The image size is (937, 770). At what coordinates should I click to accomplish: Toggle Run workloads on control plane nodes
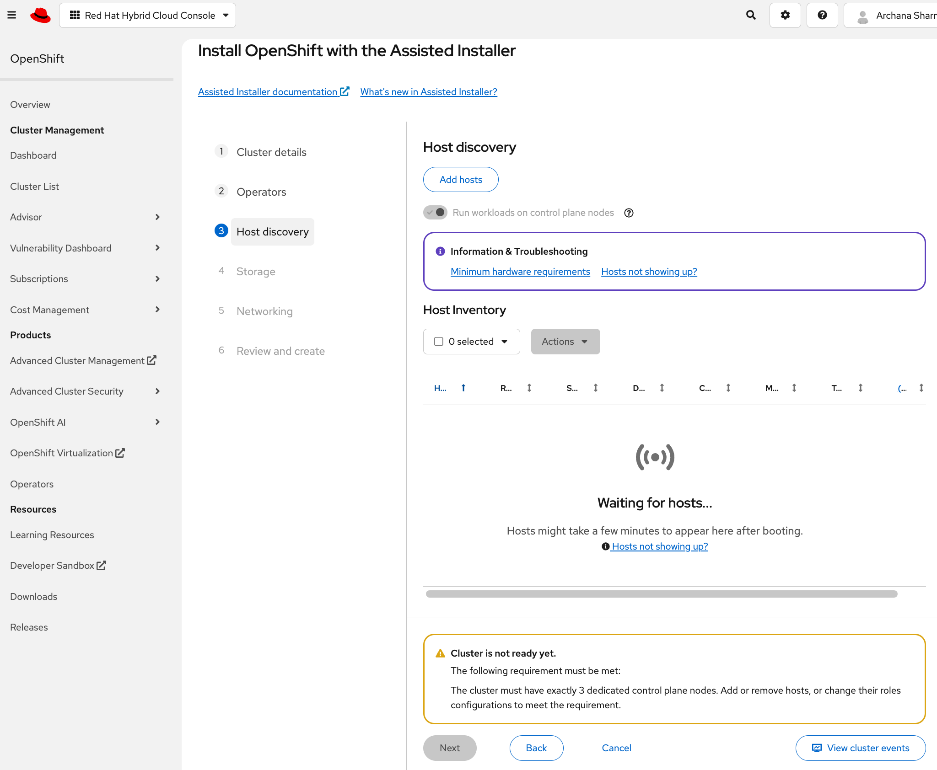coord(437,212)
